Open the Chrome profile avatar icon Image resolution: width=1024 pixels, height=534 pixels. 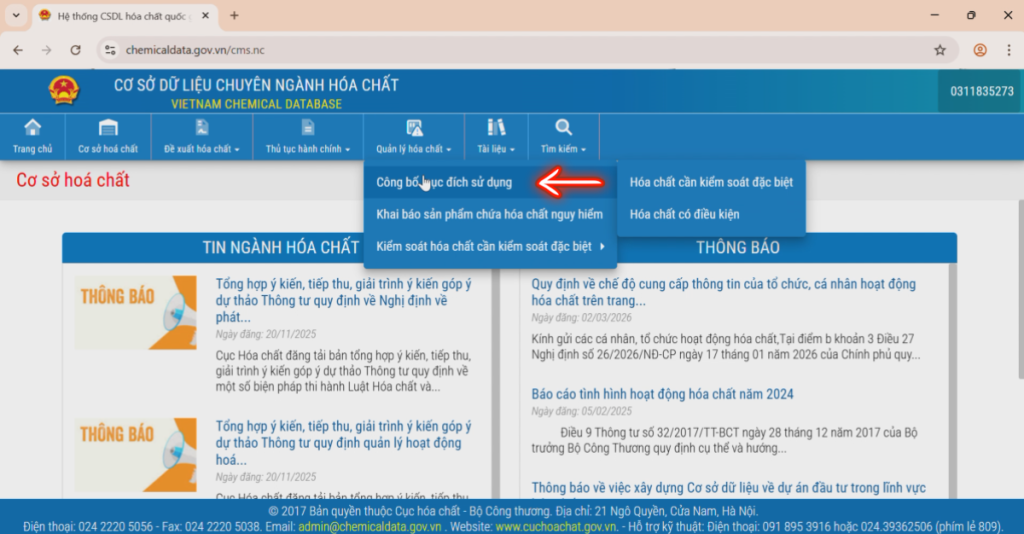(x=980, y=50)
